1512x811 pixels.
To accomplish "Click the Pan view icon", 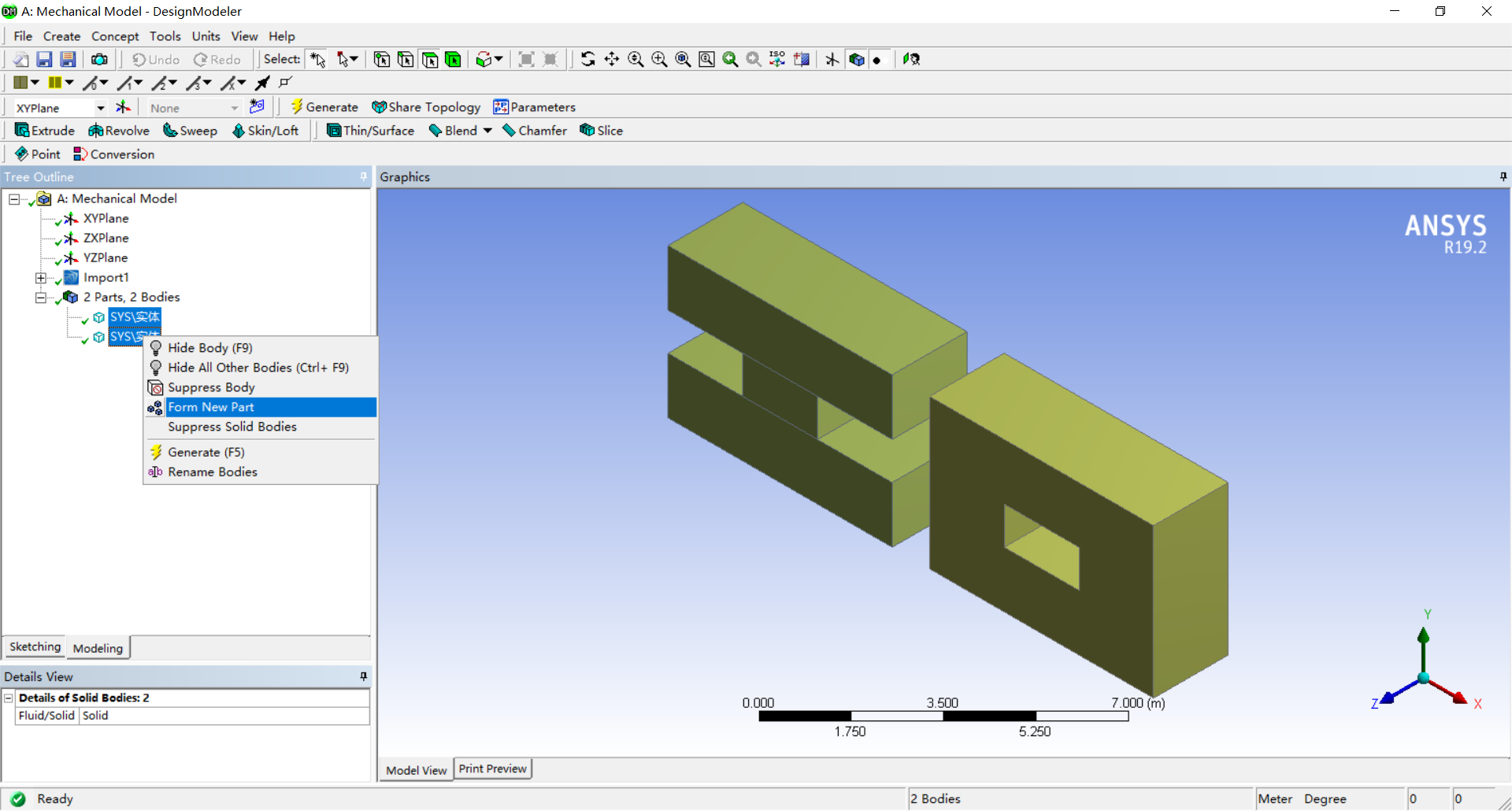I will (612, 60).
